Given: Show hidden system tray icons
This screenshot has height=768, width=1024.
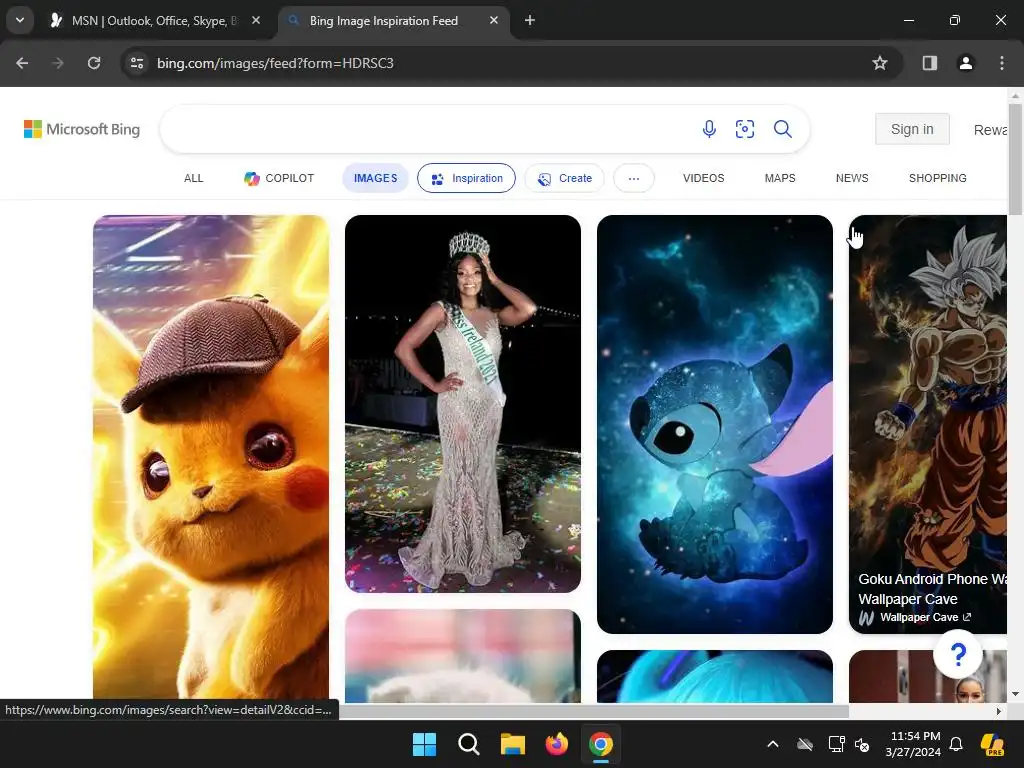Looking at the screenshot, I should [773, 744].
